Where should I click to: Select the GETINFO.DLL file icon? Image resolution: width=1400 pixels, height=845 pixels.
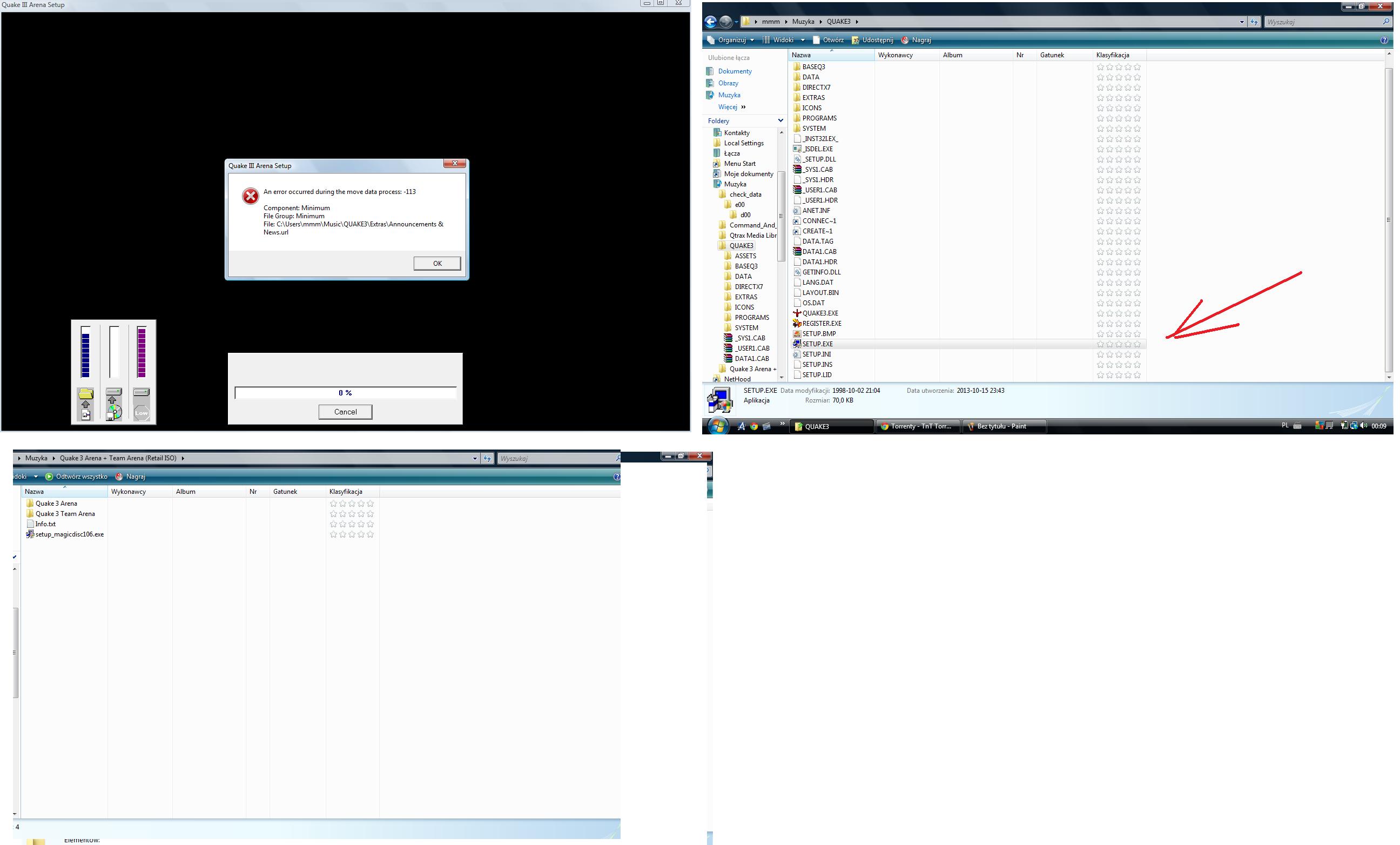[x=797, y=272]
